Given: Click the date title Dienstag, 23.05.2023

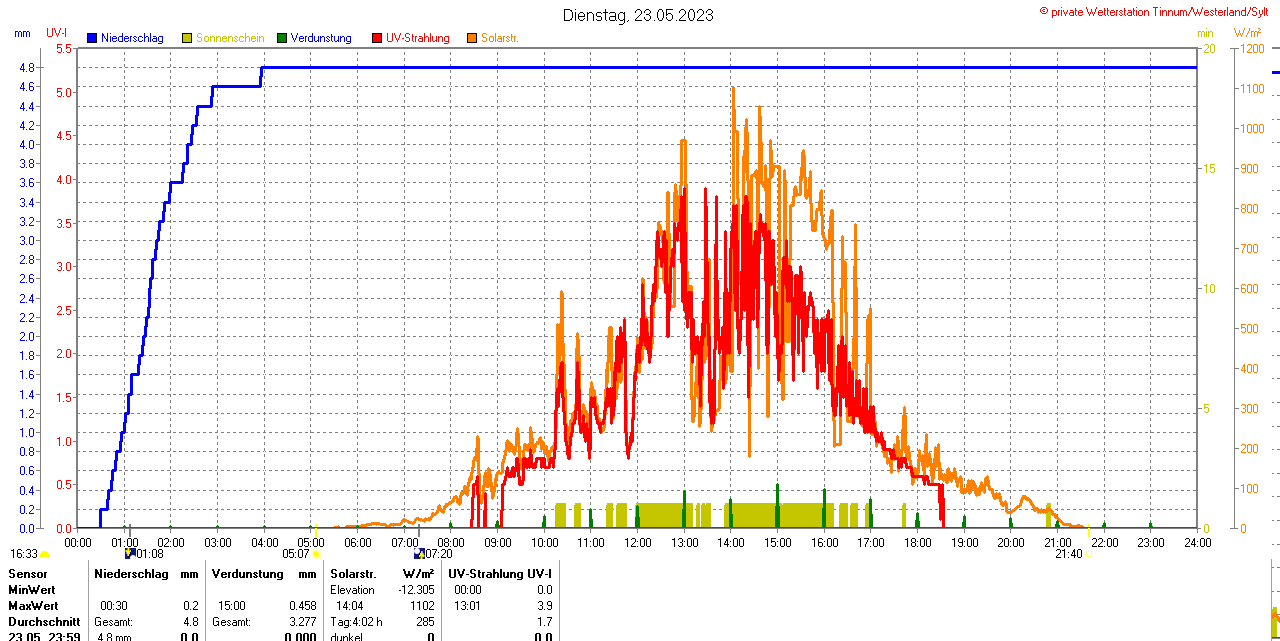Looking at the screenshot, I should 638,15.
